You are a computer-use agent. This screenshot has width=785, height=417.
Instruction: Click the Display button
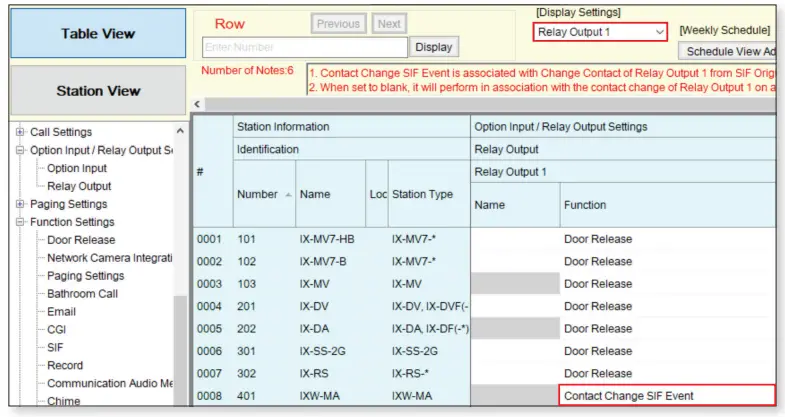tap(434, 47)
